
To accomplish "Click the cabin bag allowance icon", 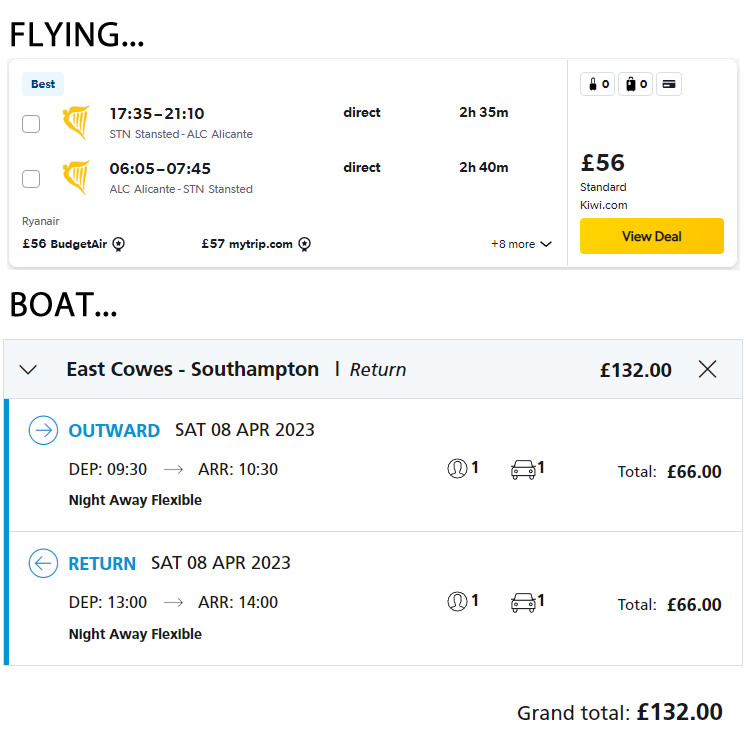I will [x=598, y=85].
